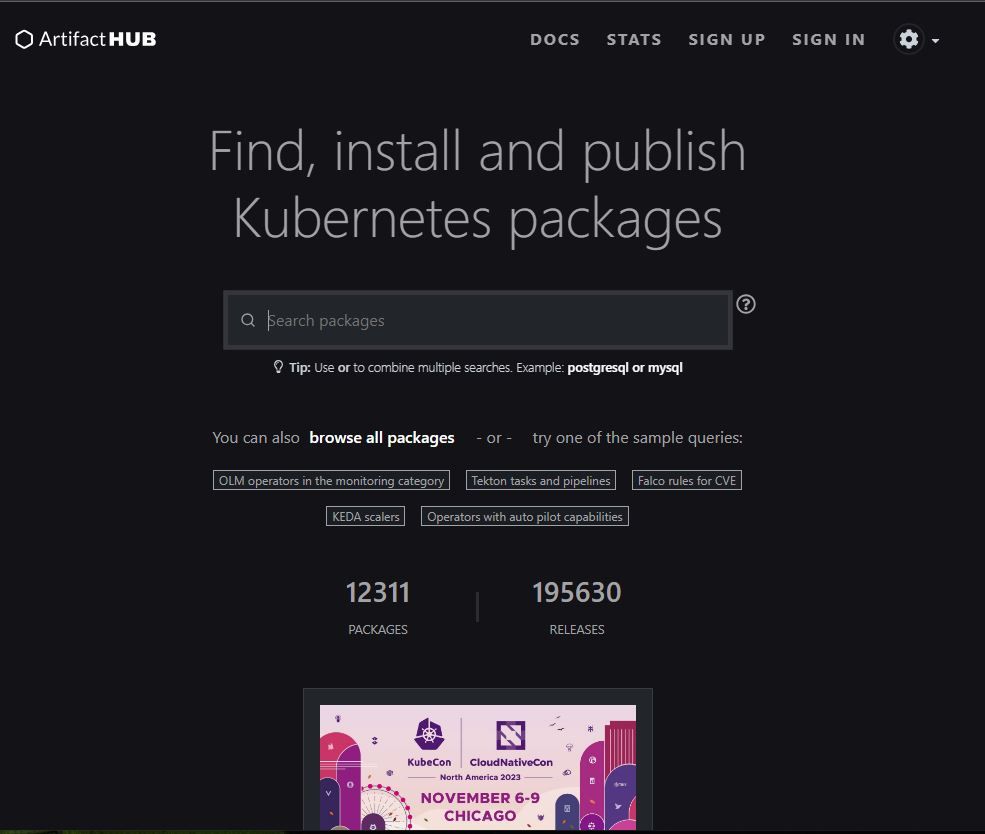Click the RELEASES label
The image size is (985, 834).
pyautogui.click(x=577, y=629)
